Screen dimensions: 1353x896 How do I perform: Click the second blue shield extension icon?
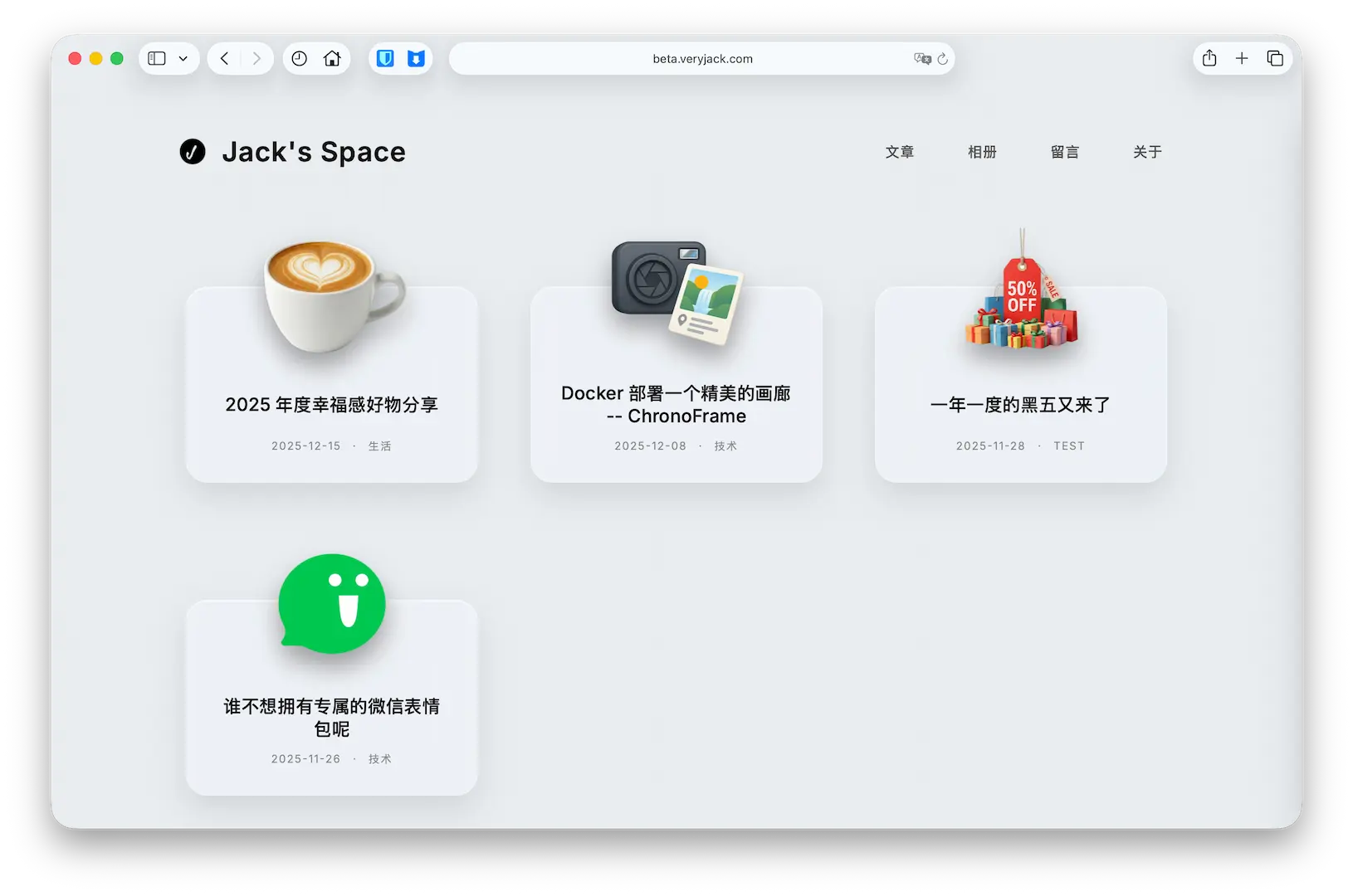coord(416,59)
